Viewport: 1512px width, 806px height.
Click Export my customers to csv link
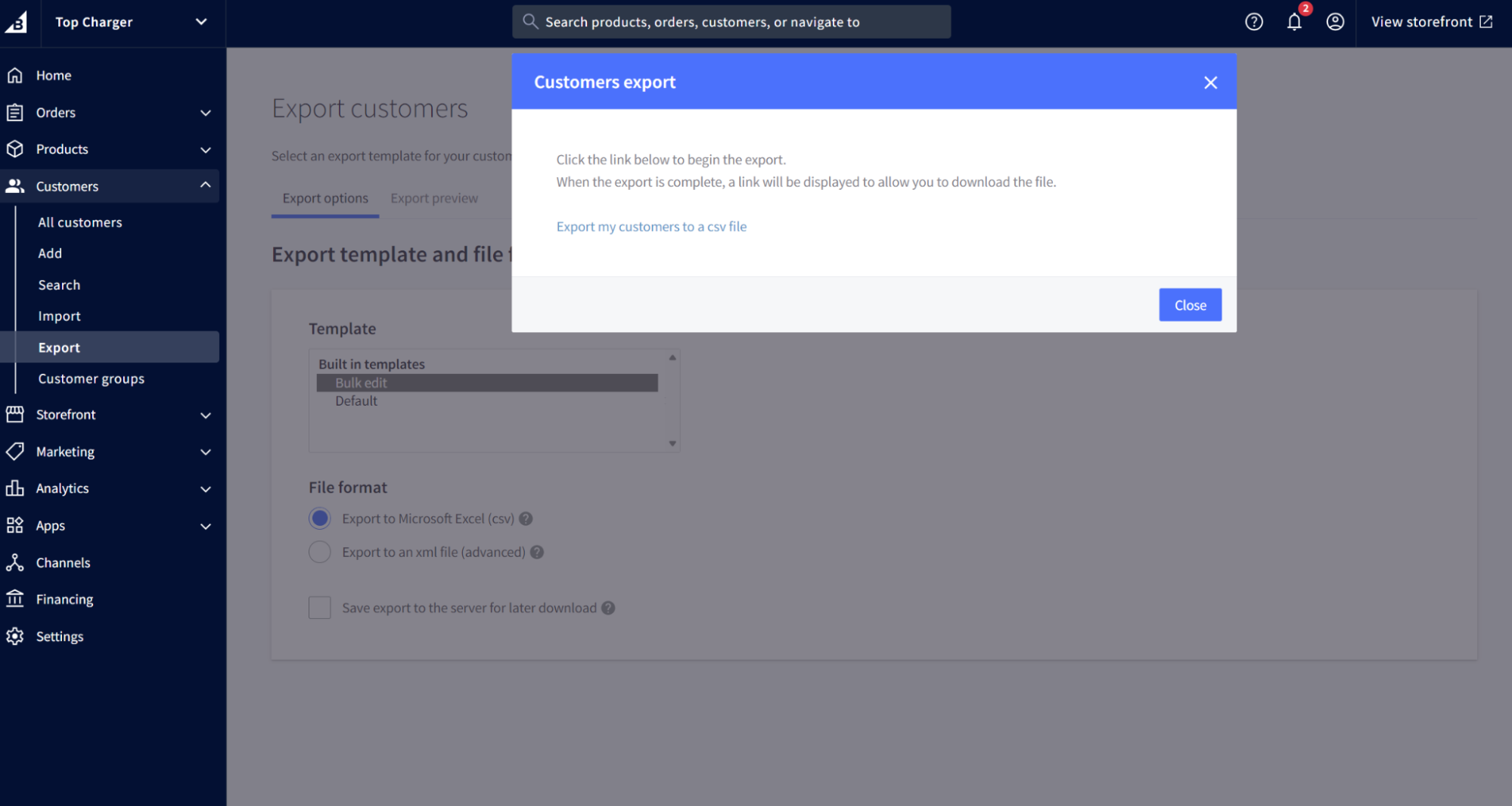point(650,226)
